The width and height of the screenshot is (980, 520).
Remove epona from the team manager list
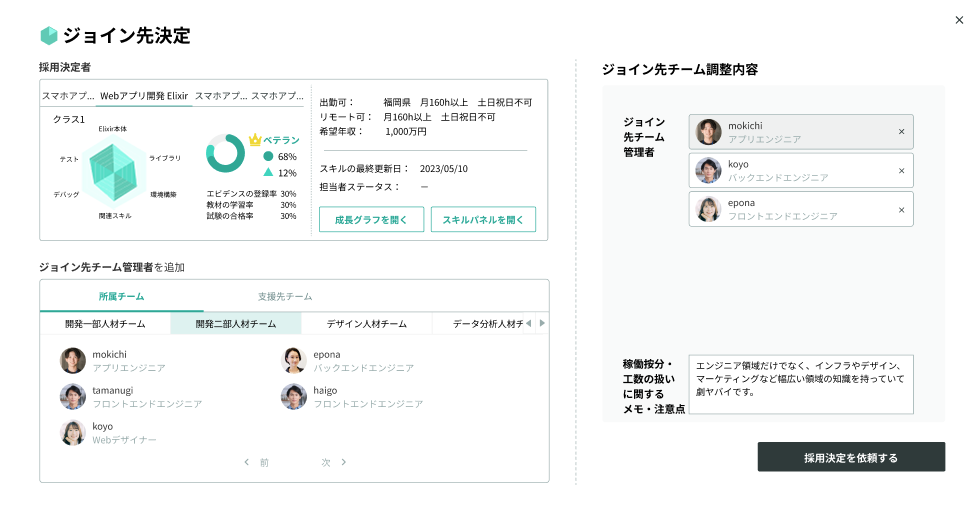click(901, 210)
